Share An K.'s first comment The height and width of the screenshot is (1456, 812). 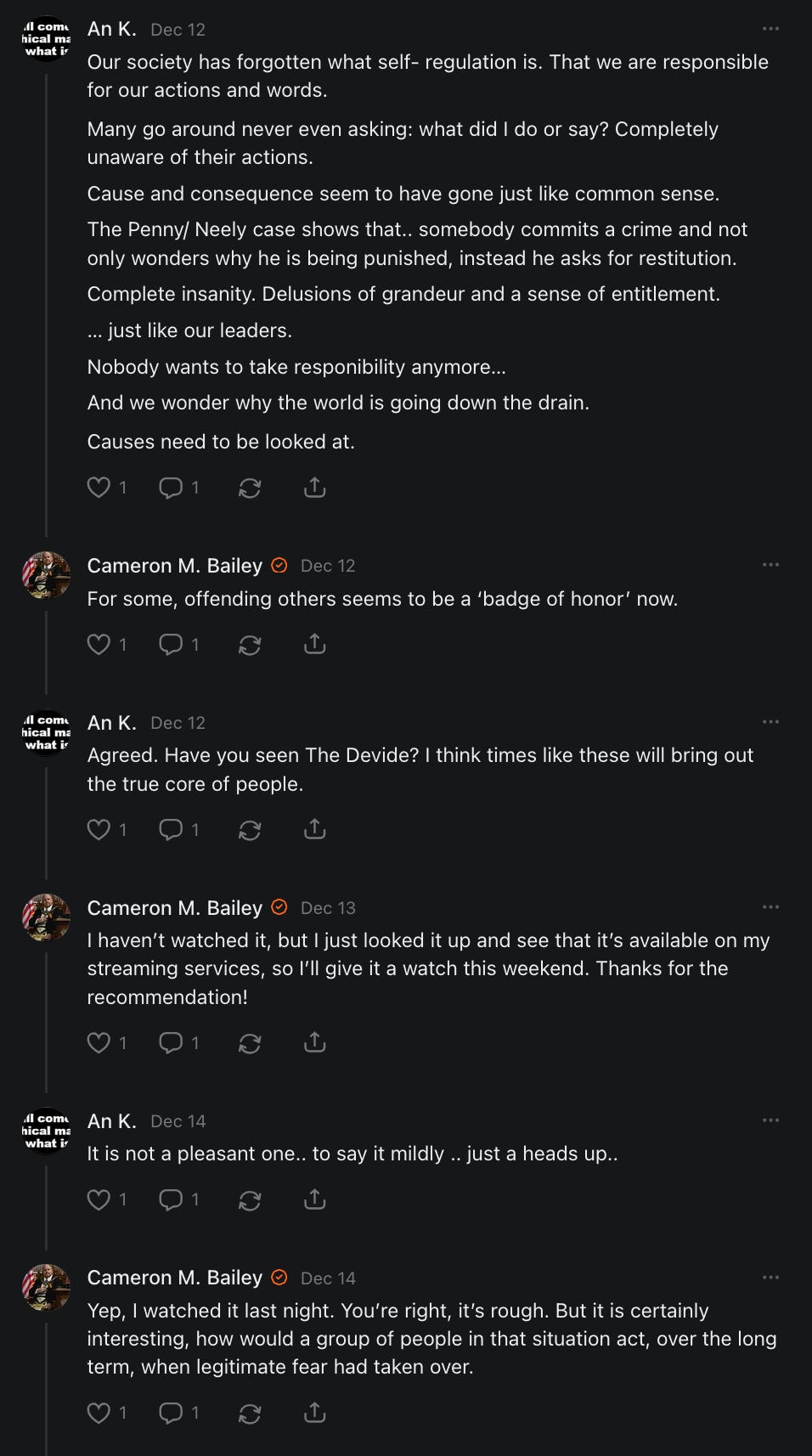tap(314, 488)
